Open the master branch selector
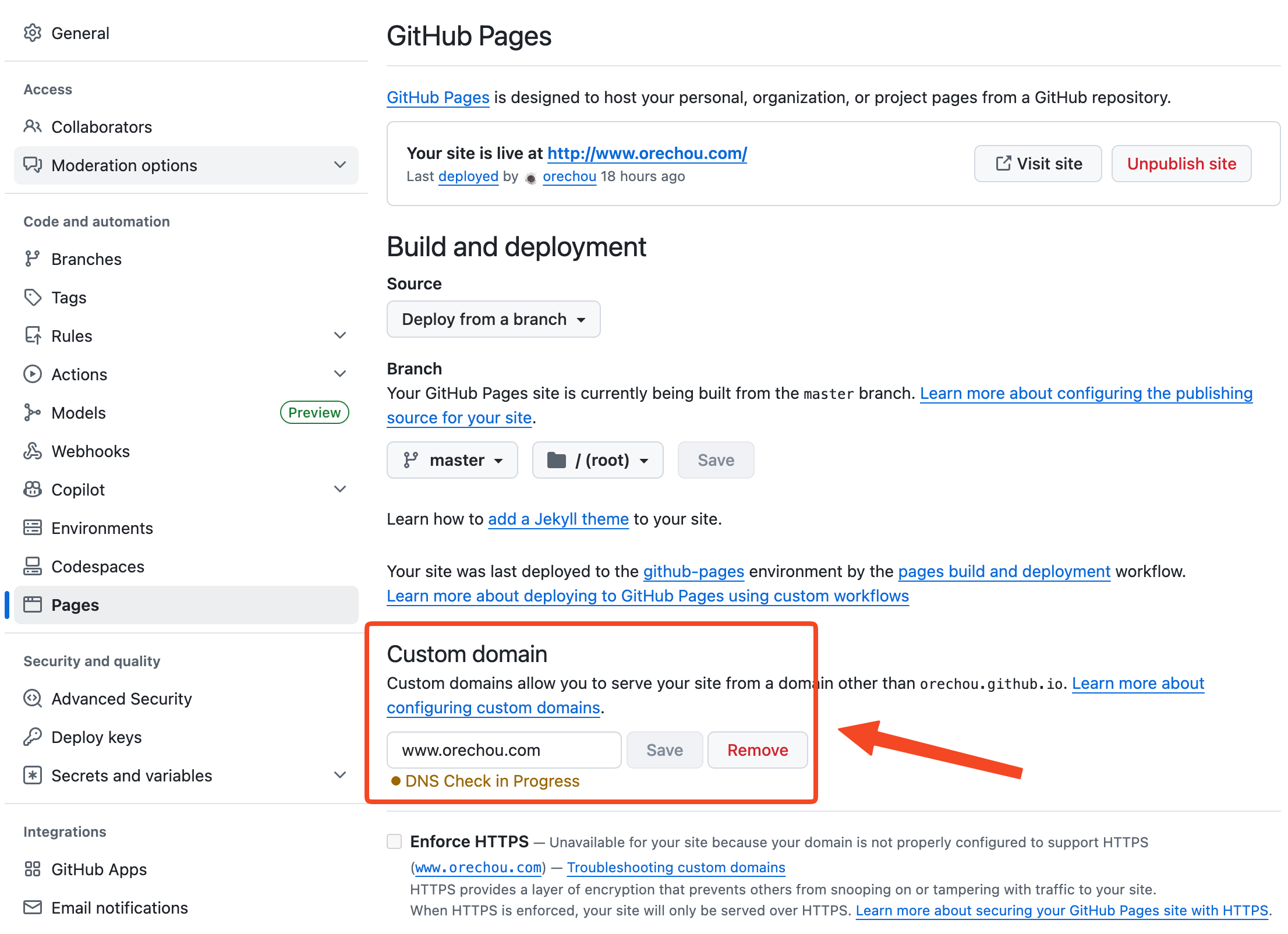Image resolution: width=1288 pixels, height=934 pixels. point(452,460)
